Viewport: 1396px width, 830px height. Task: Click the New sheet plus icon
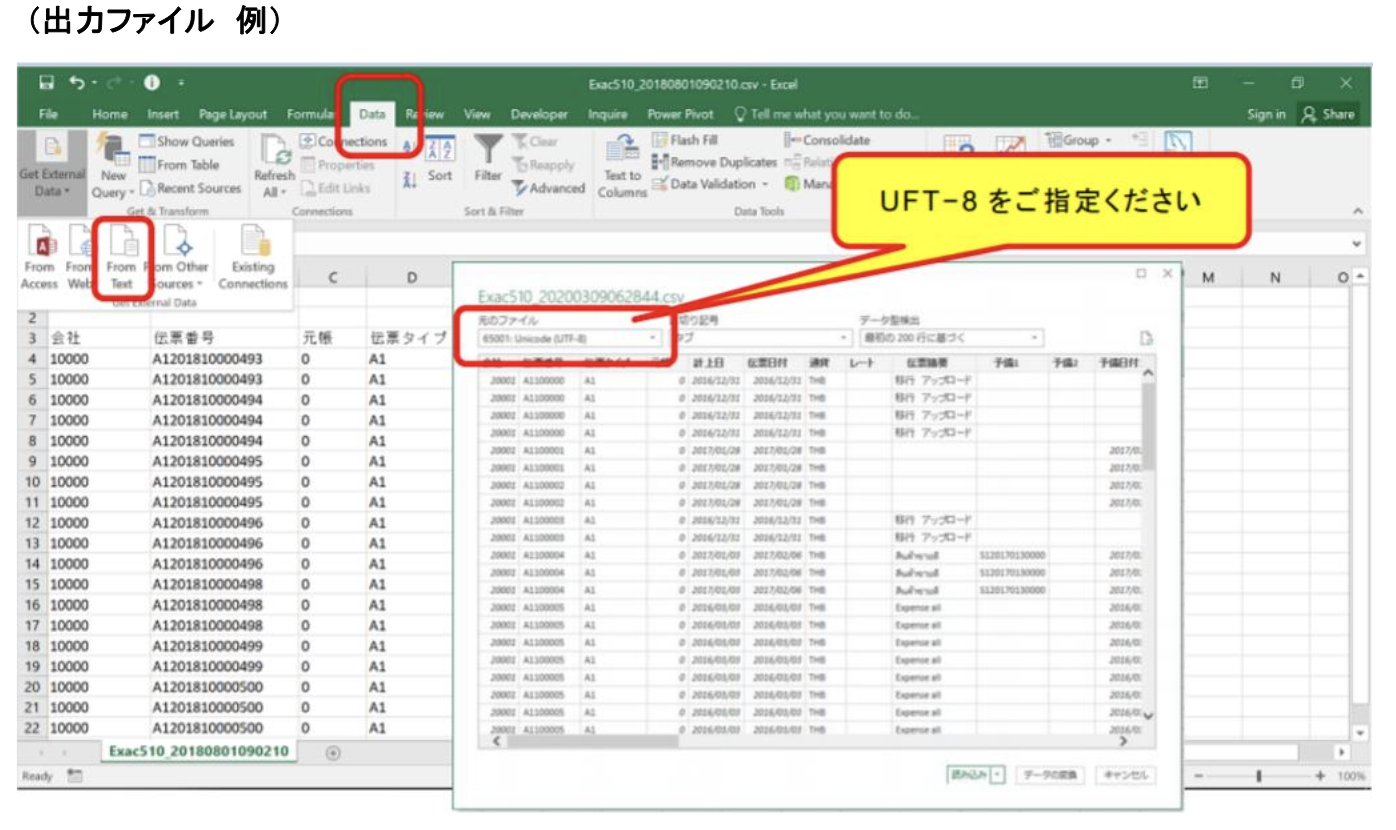pyautogui.click(x=333, y=752)
